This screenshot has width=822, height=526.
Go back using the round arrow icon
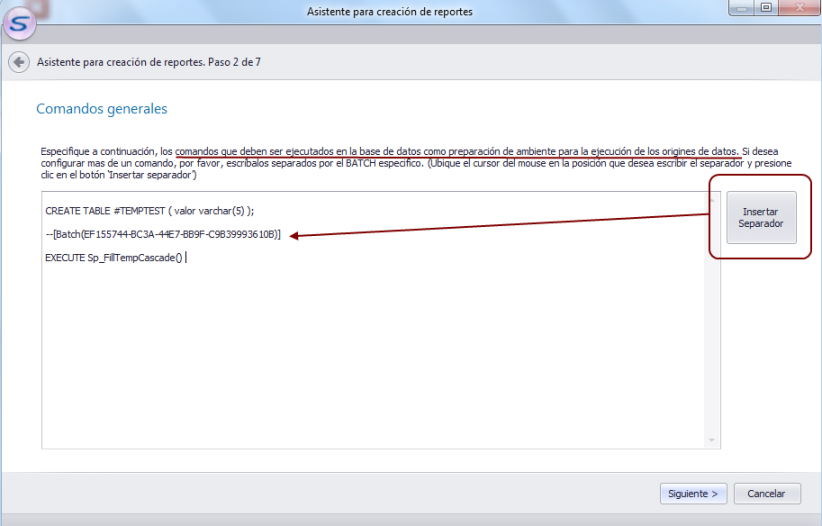tap(18, 62)
